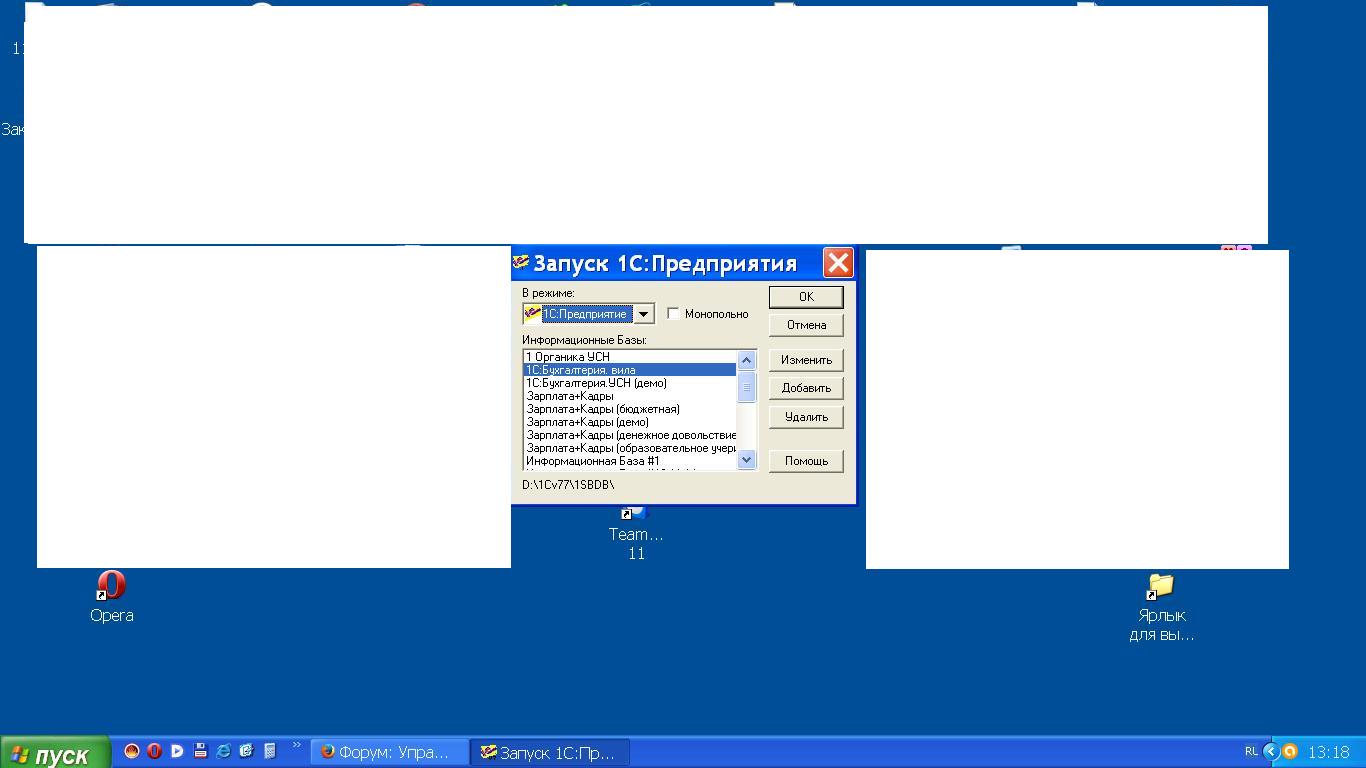This screenshot has height=768, width=1366.
Task: Enable the Монопольно checkbox
Action: click(674, 314)
